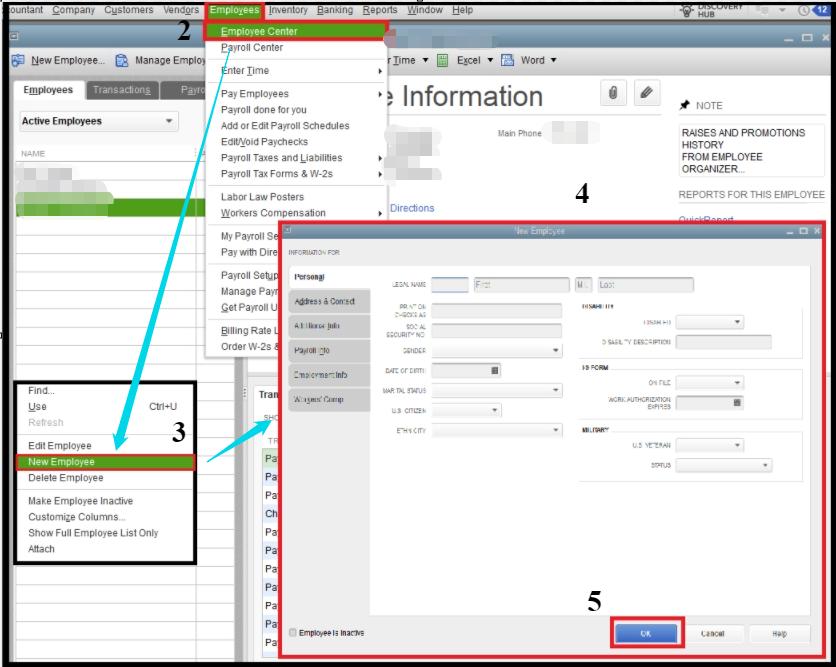Click the pushpin icon beside NOTE

[x=685, y=105]
